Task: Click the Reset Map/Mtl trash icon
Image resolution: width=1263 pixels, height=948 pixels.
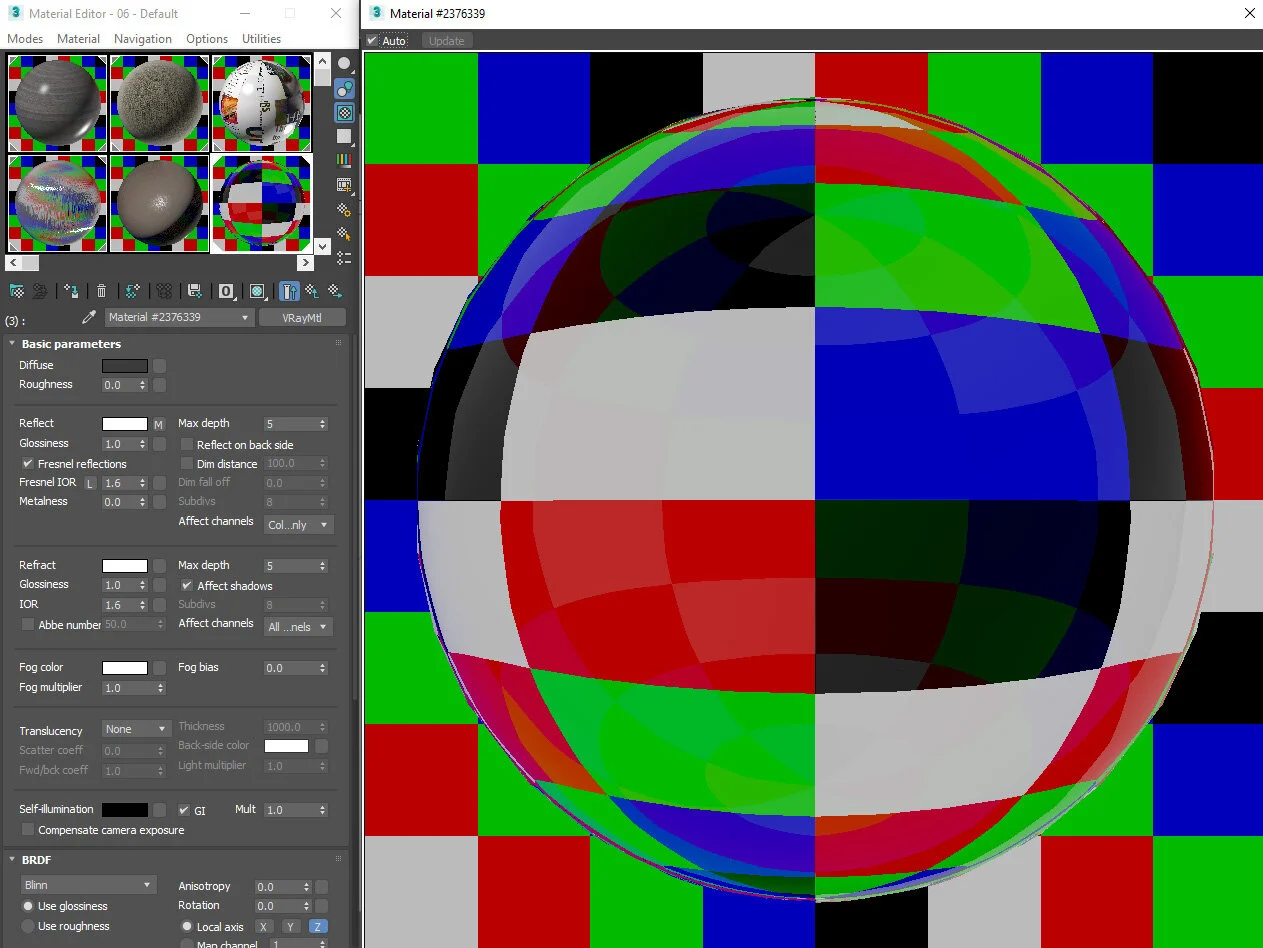Action: coord(101,291)
